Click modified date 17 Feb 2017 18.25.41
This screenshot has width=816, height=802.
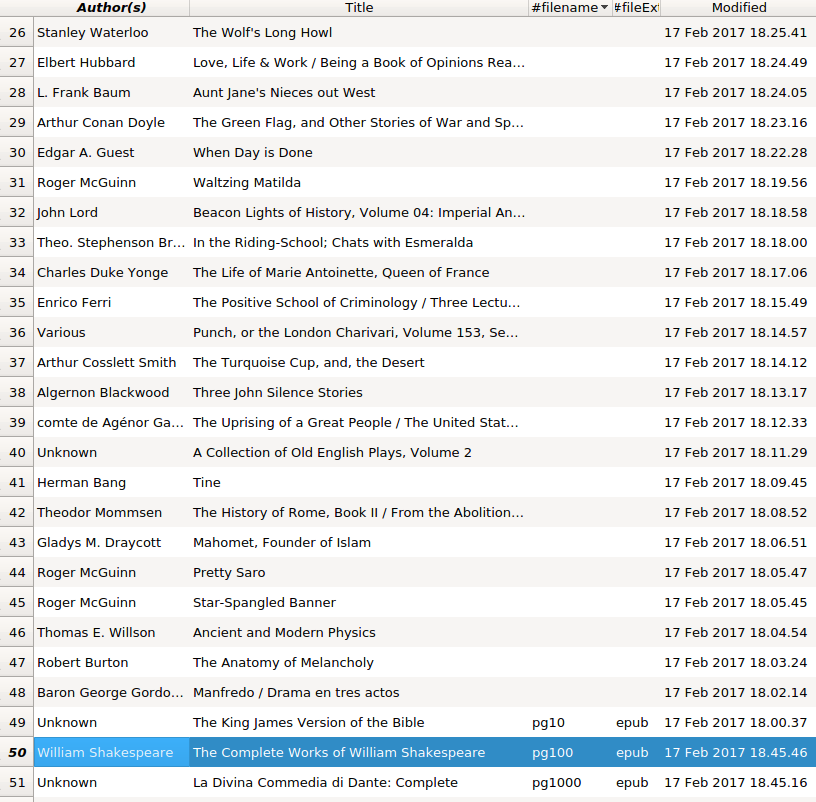(x=736, y=33)
